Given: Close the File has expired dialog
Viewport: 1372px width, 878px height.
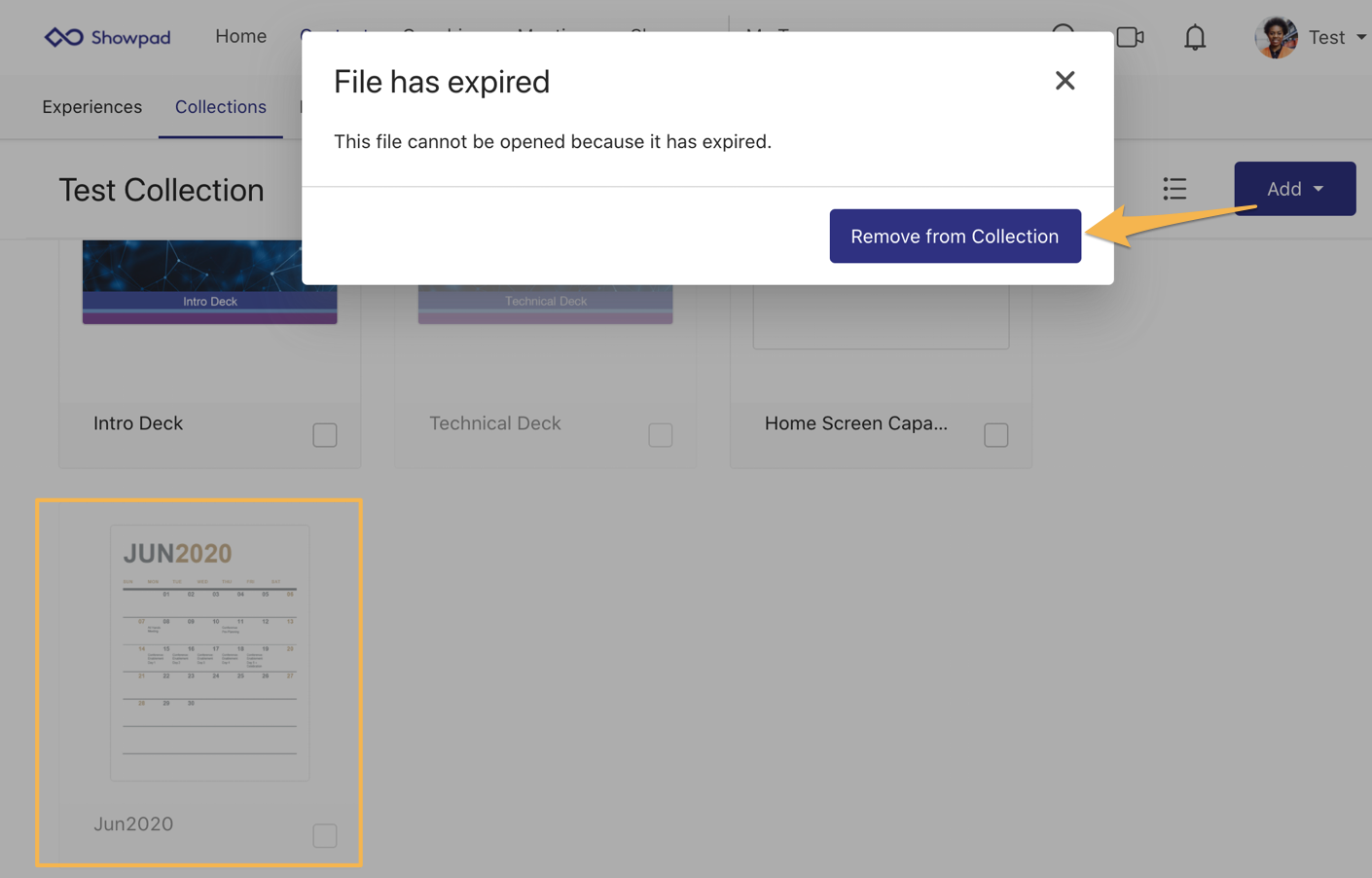Looking at the screenshot, I should (1065, 81).
